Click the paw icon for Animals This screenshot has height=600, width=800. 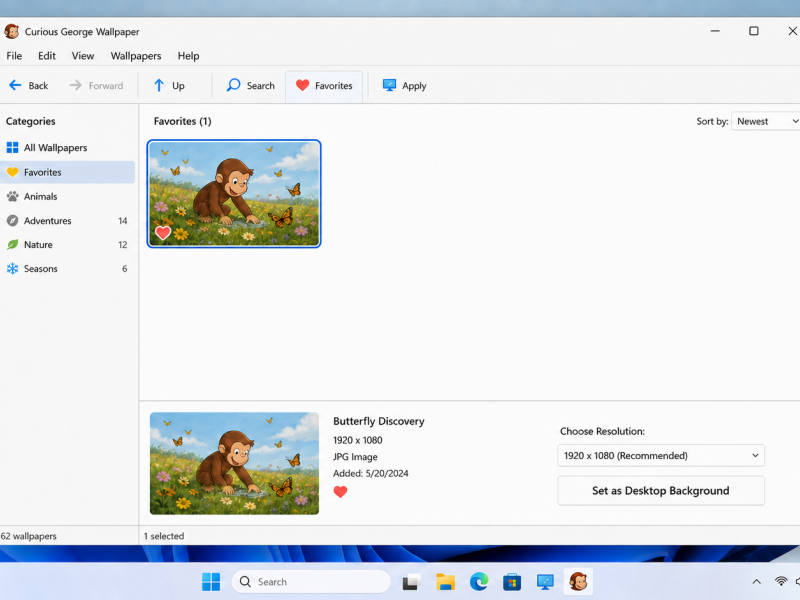point(12,196)
